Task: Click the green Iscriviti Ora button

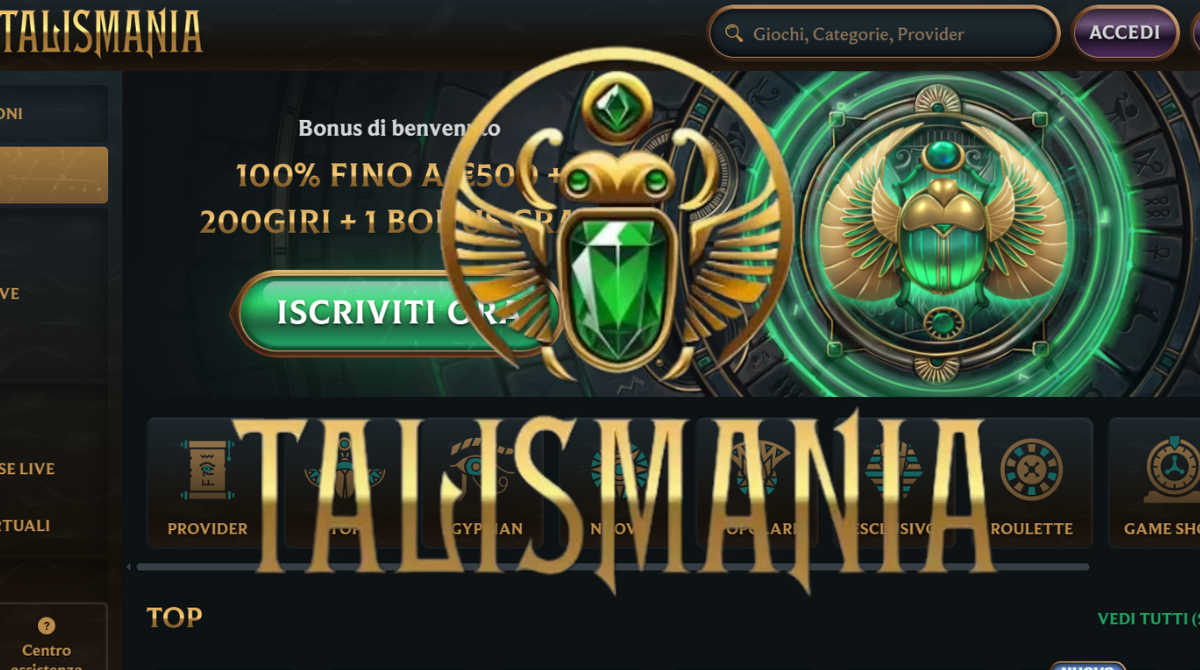Action: [x=395, y=313]
